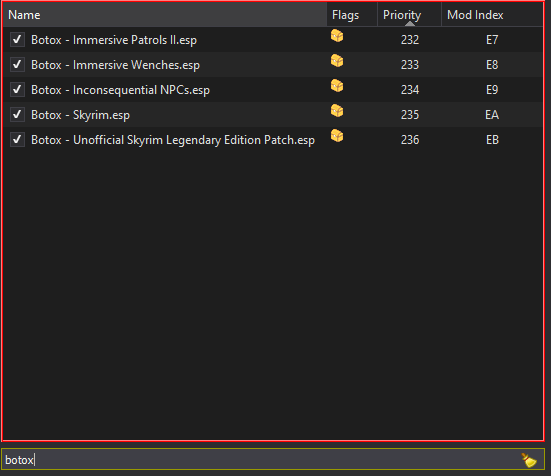
Task: Click mod index EB
Action: (492, 140)
